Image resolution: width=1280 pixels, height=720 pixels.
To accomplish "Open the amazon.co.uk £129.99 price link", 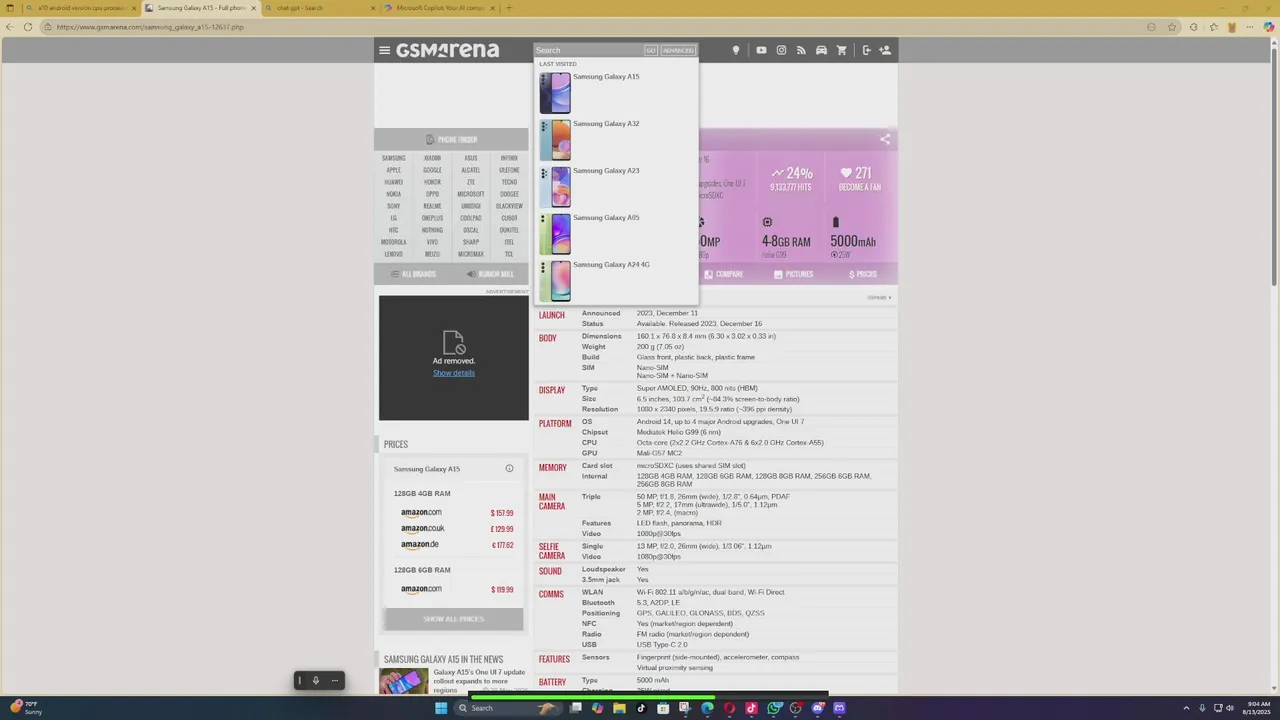I will [x=456, y=529].
